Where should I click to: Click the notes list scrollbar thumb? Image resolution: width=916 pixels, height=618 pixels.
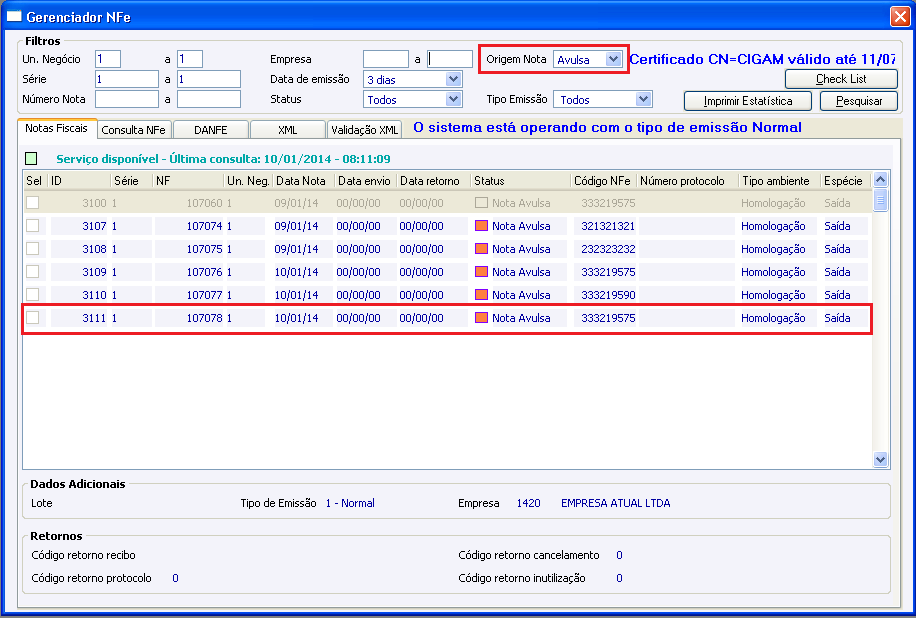[880, 200]
